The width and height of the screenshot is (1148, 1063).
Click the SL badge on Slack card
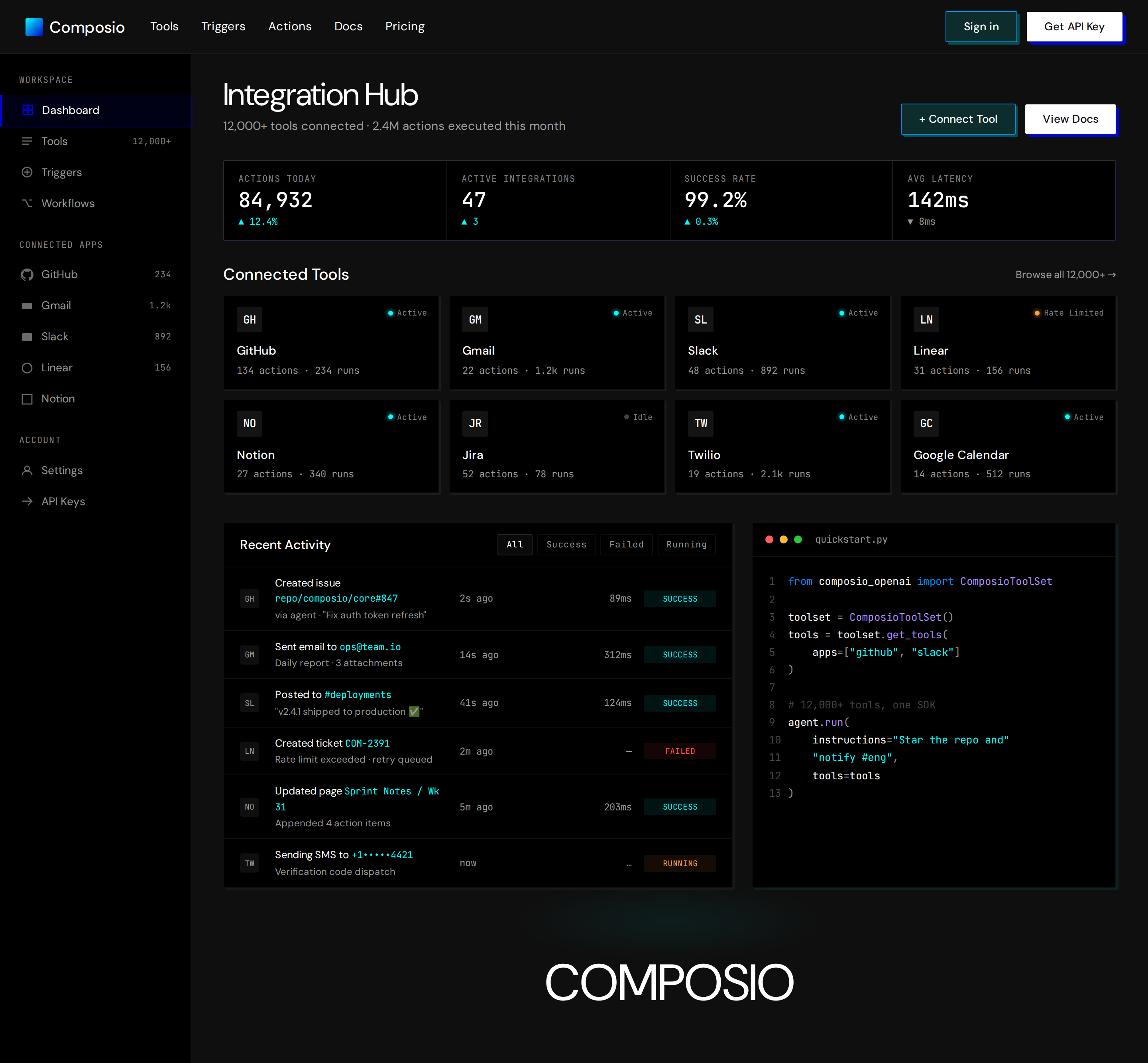[700, 319]
